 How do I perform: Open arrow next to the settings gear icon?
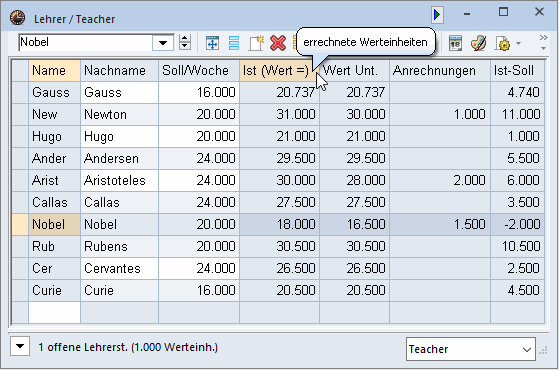click(518, 43)
